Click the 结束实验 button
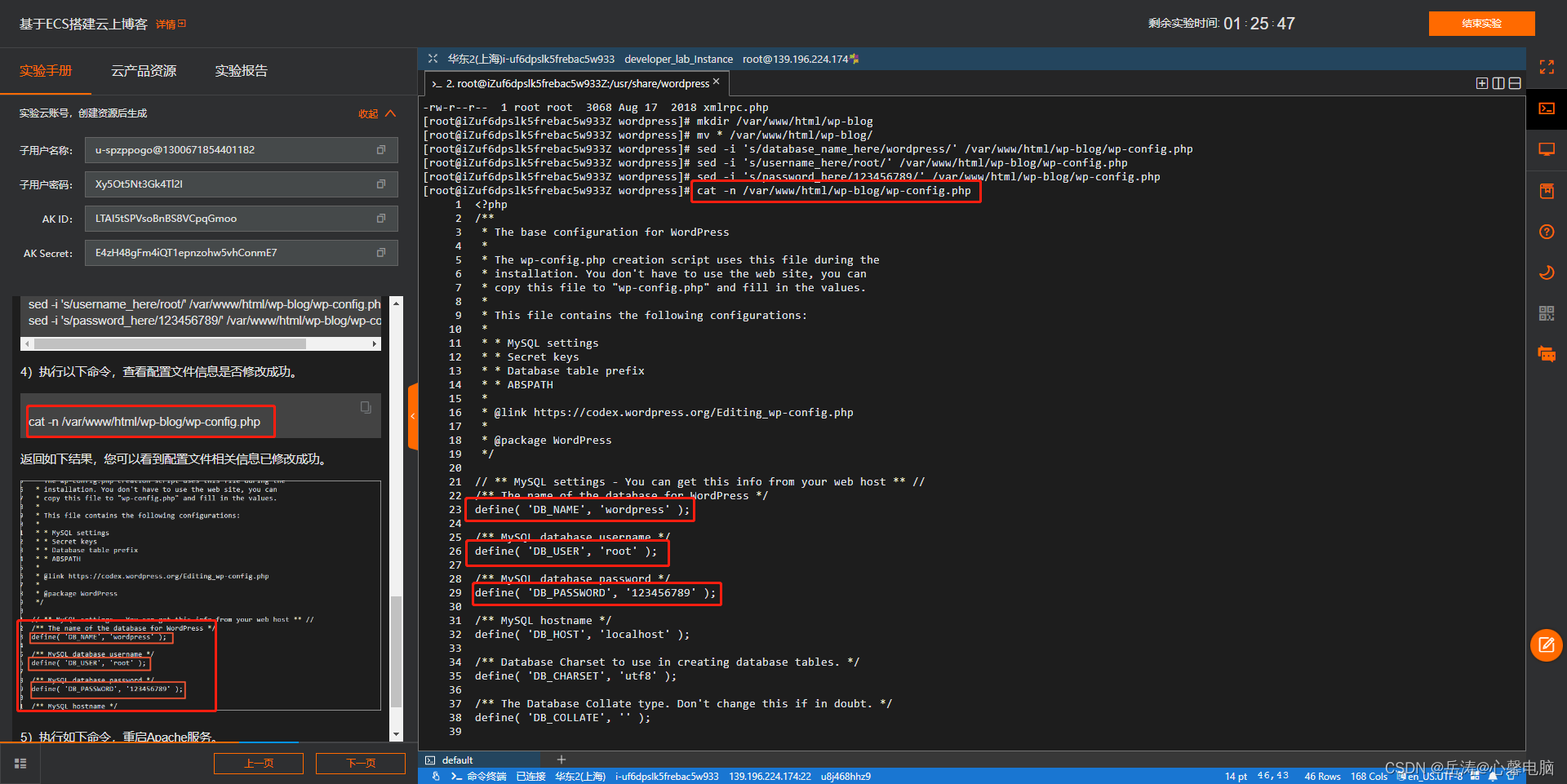 pyautogui.click(x=1481, y=24)
